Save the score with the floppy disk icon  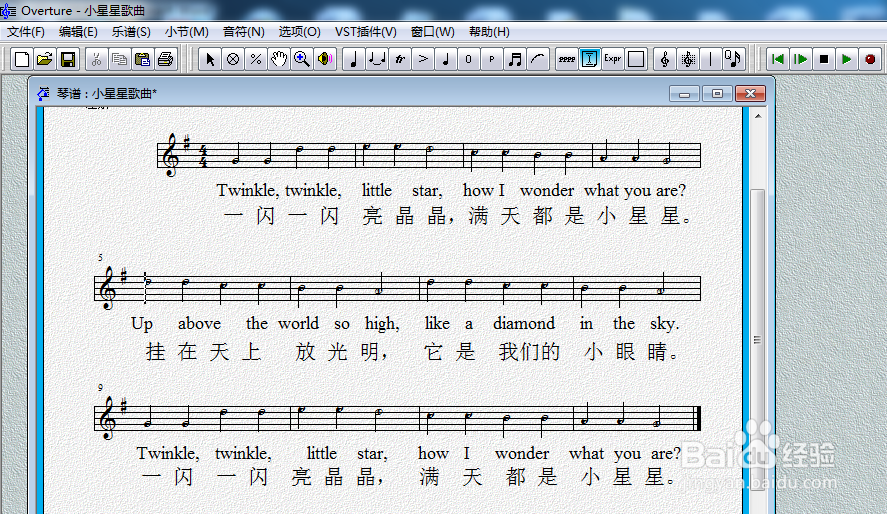[x=68, y=59]
